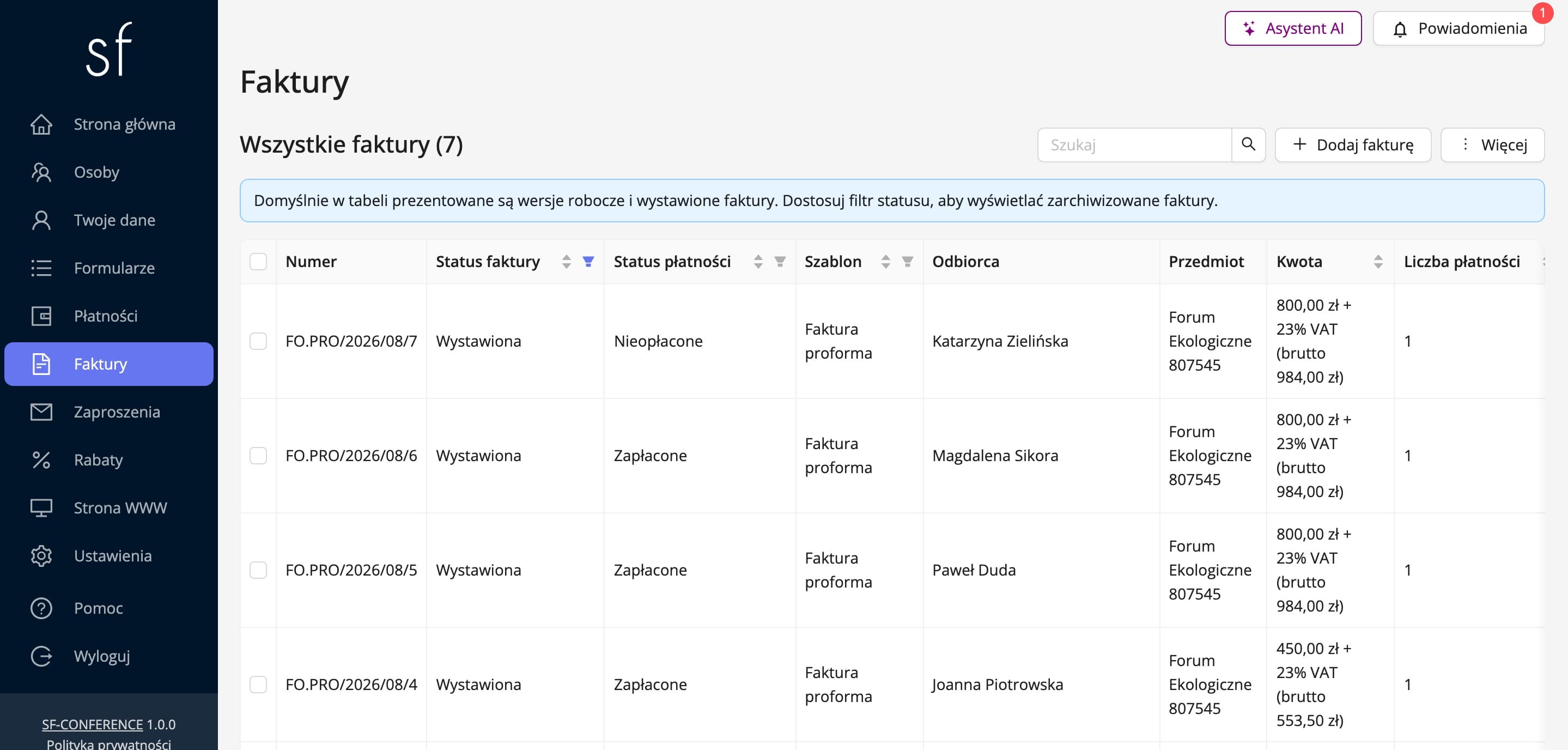Open the Polityka prywatności link
Screen dimensions: 1568x750
pyautogui.click(x=109, y=744)
